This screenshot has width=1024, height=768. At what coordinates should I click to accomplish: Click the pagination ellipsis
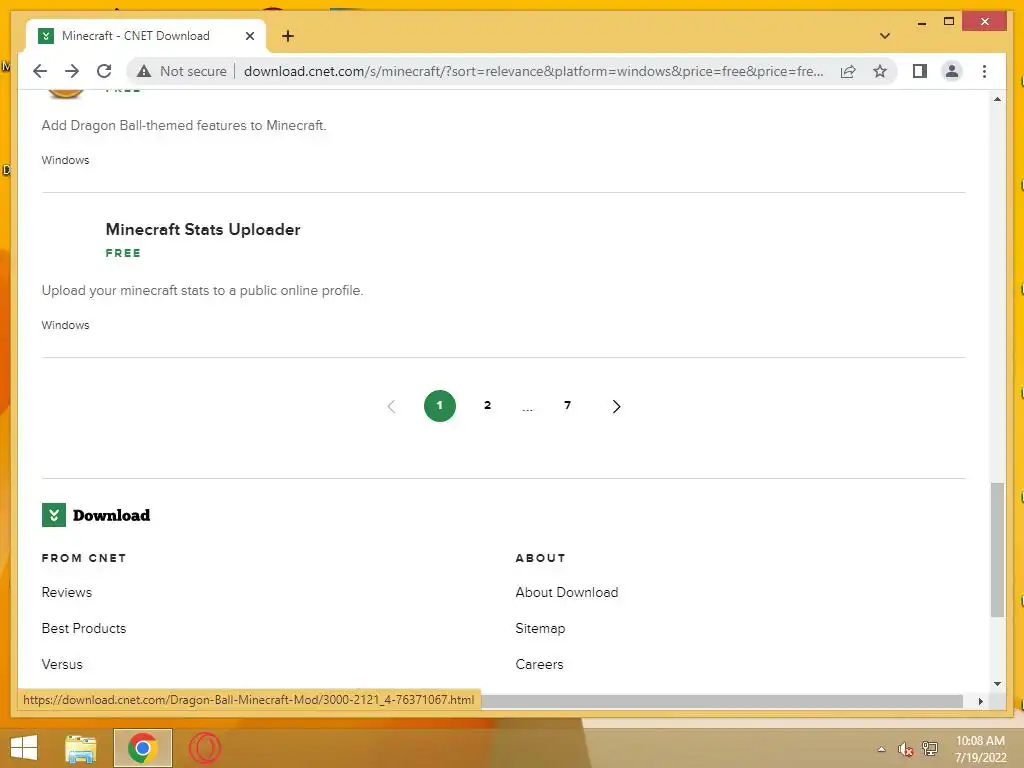click(528, 409)
